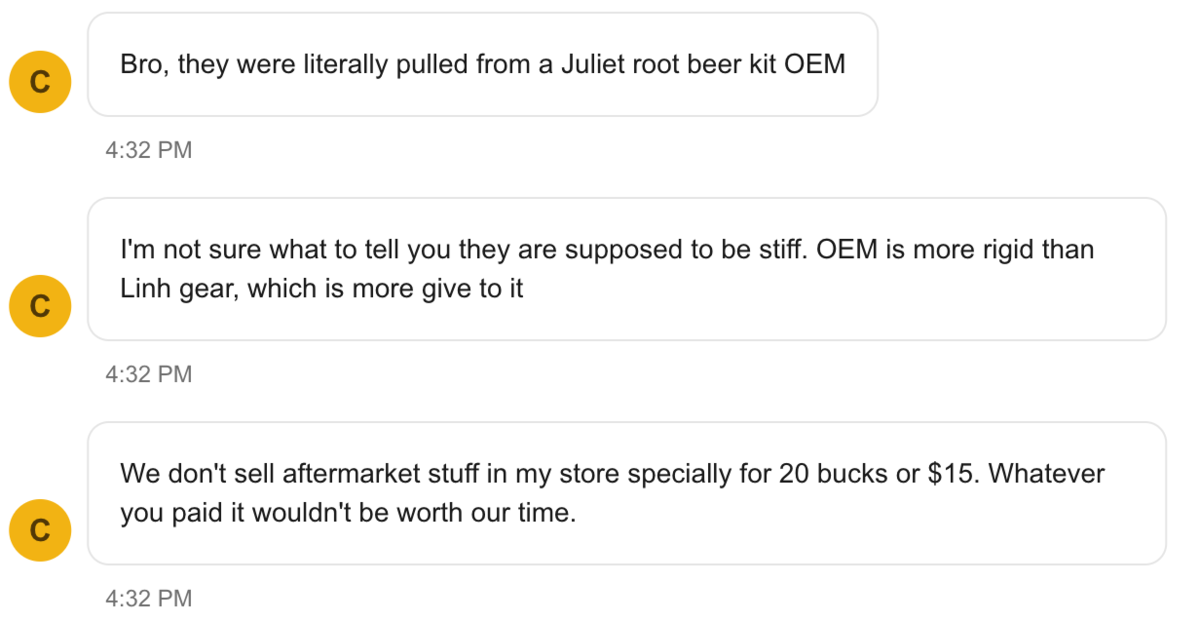
Task: Click the timestamp under the aftermarket message
Action: (148, 599)
